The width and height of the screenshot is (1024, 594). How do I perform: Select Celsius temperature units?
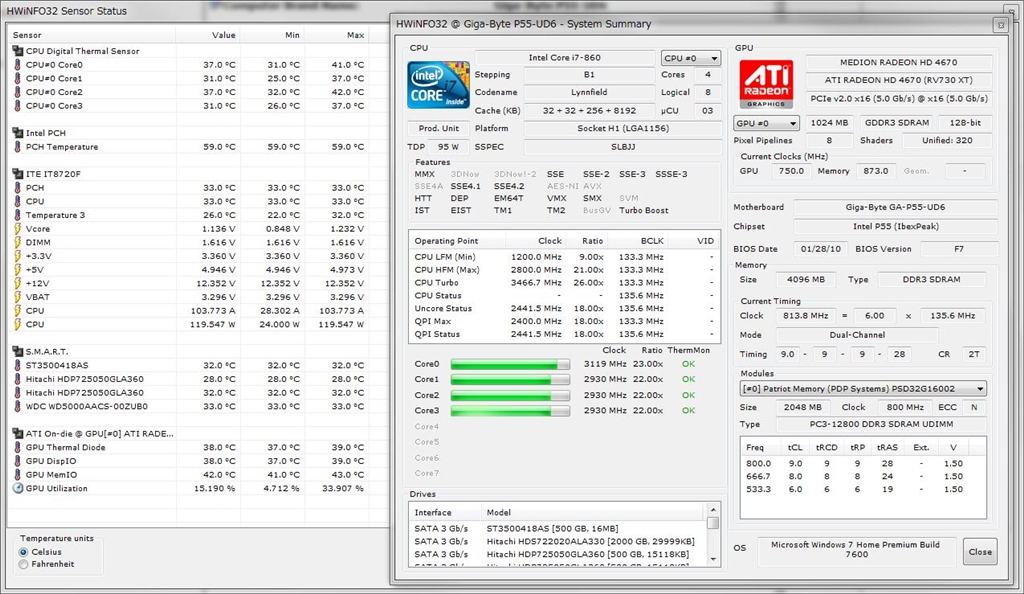24,552
